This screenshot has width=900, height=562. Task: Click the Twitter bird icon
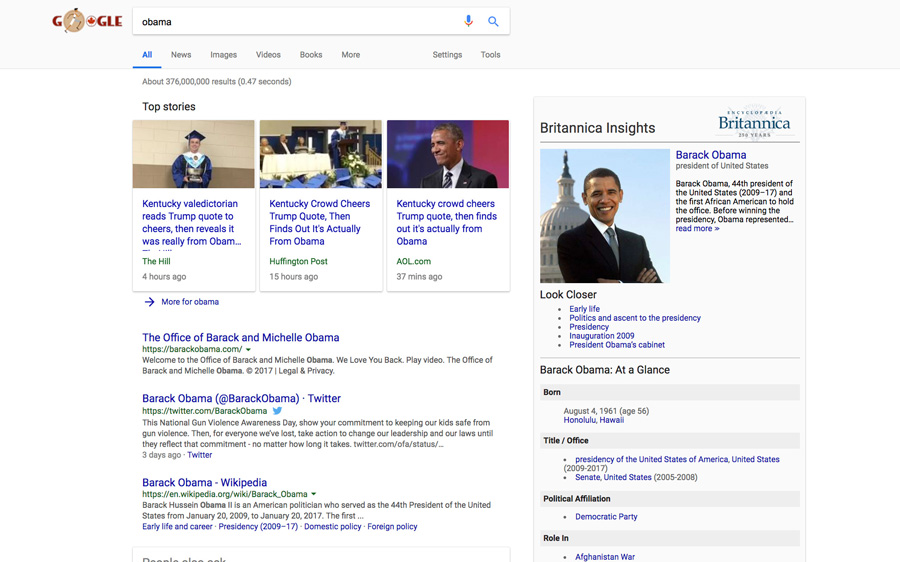coord(278,411)
